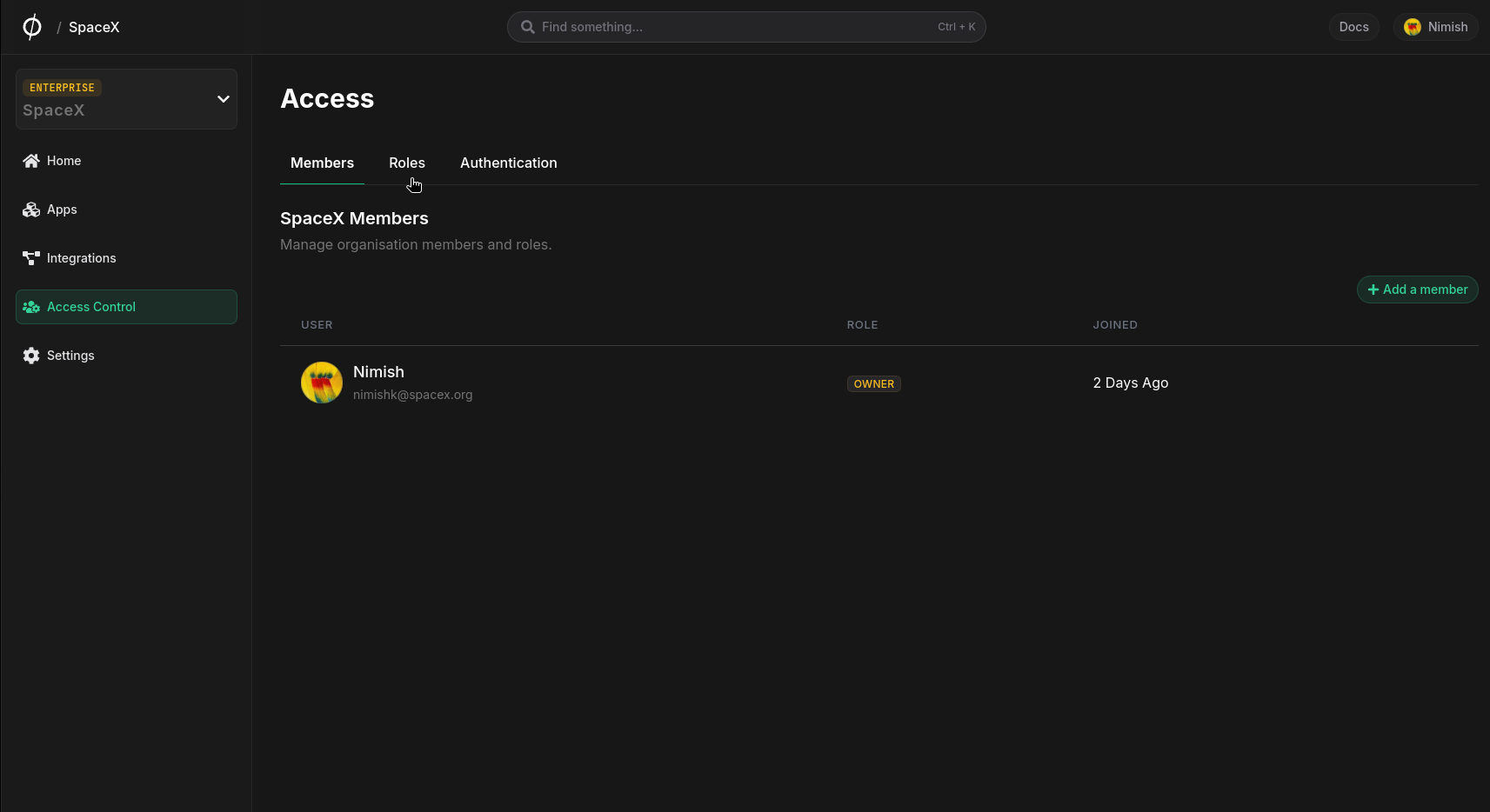Viewport: 1490px width, 812px height.
Task: Open Apps from the sidebar icon
Action: pyautogui.click(x=31, y=209)
